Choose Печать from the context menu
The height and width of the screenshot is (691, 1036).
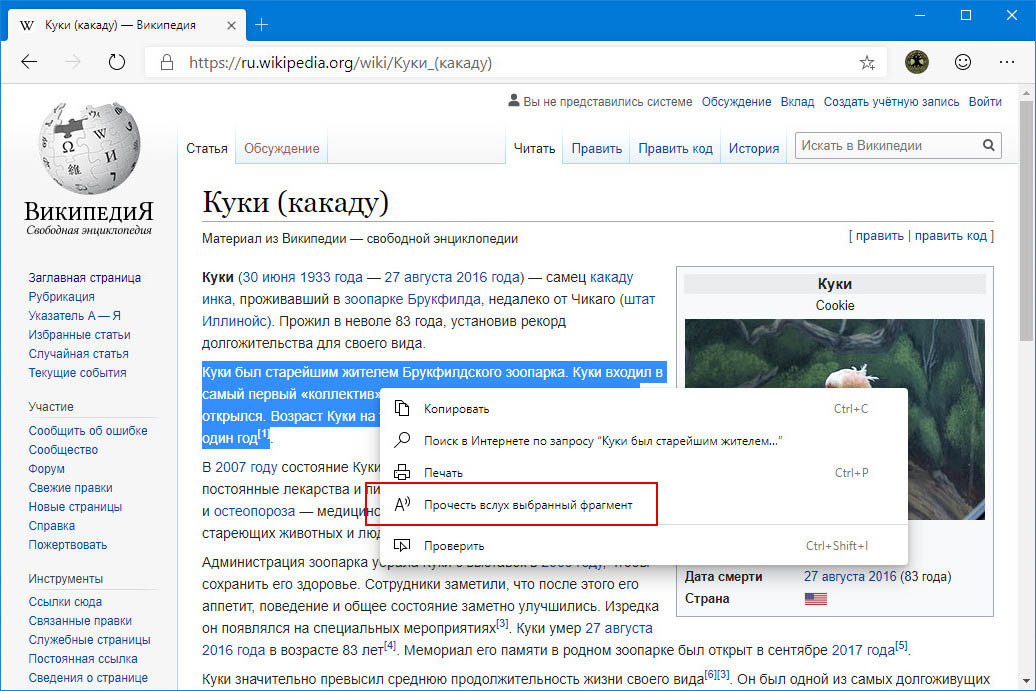(x=644, y=473)
